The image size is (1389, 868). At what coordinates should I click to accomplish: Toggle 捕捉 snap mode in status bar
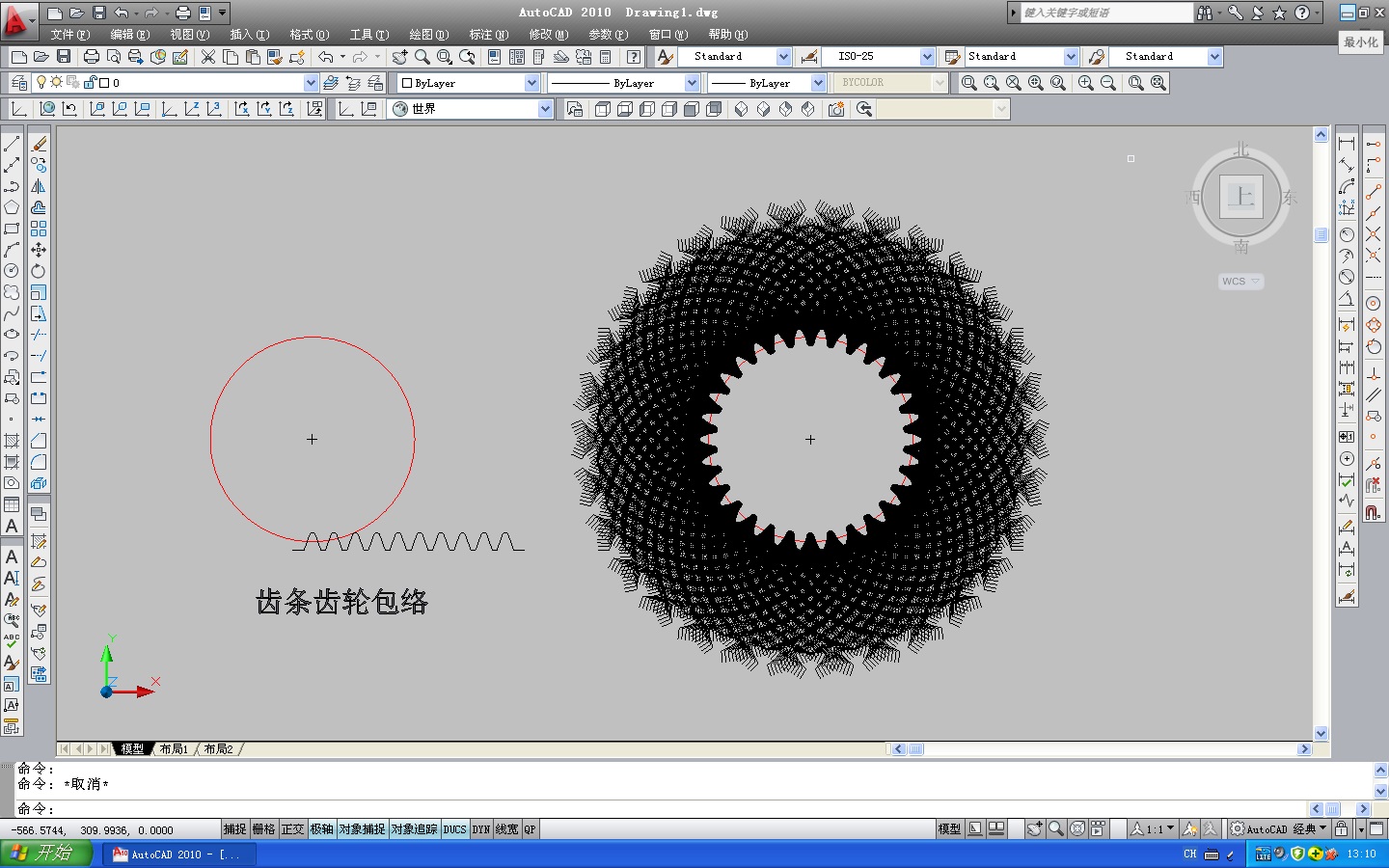click(234, 829)
